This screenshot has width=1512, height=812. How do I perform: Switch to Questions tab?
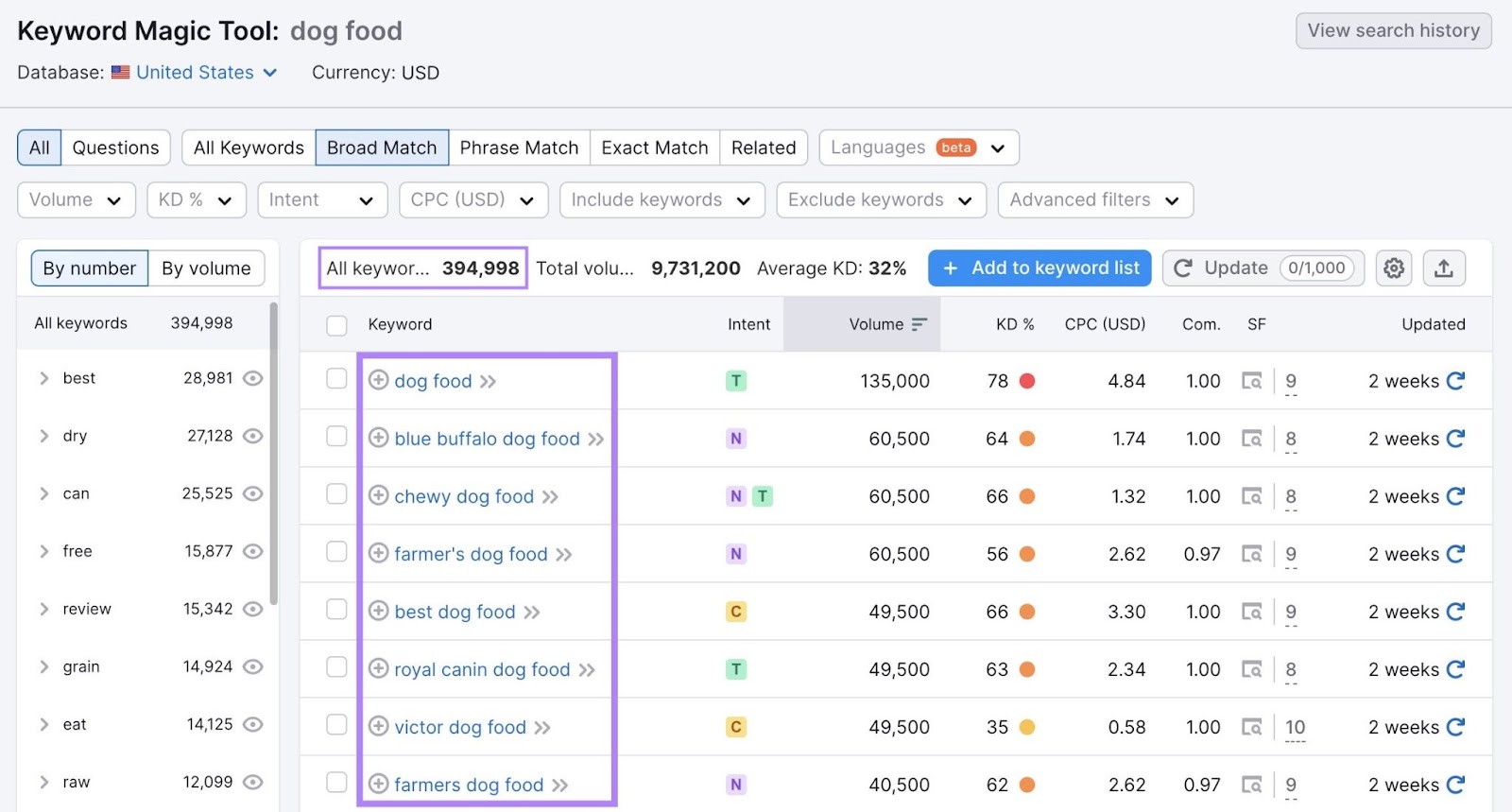pos(115,147)
